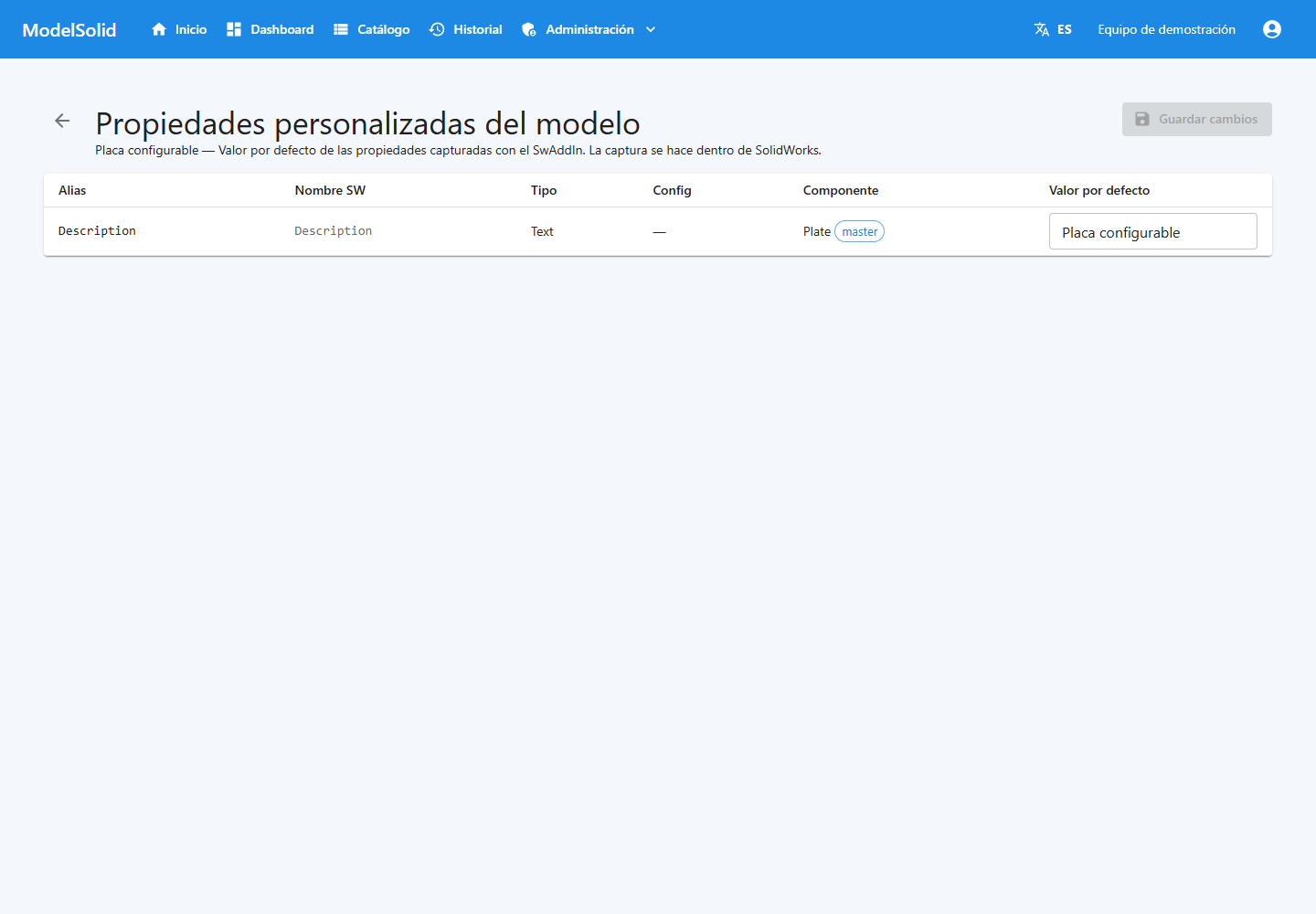This screenshot has height=914, width=1316.
Task: Select the Description alias cell
Action: pos(97,231)
